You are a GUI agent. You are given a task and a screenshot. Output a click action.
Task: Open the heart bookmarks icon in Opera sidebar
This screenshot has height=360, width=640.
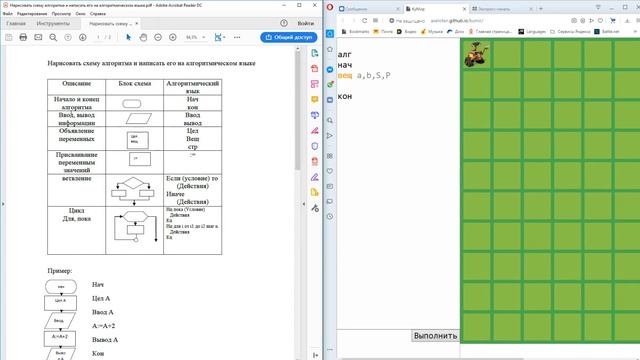(x=330, y=171)
